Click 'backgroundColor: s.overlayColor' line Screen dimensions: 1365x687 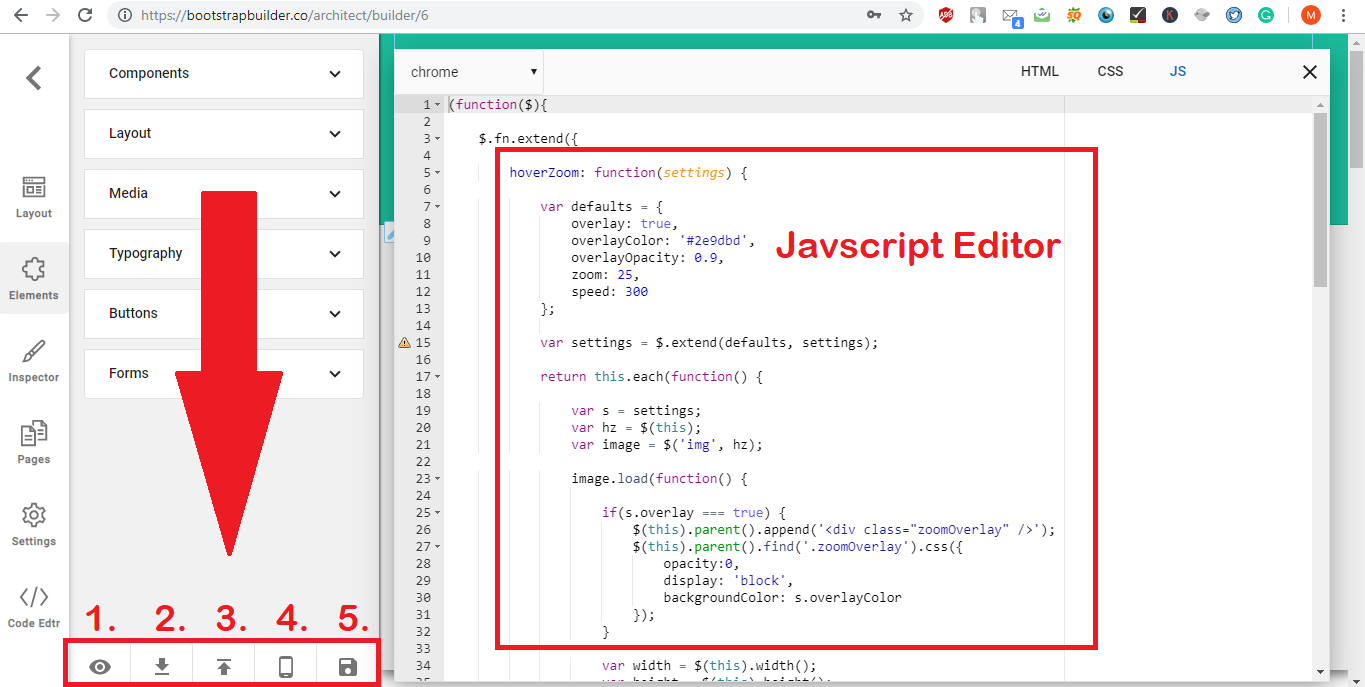[782, 597]
